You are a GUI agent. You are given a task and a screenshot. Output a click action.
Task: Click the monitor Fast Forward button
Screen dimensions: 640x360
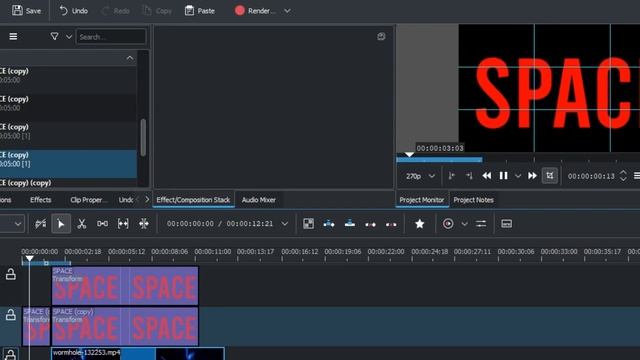click(x=532, y=176)
